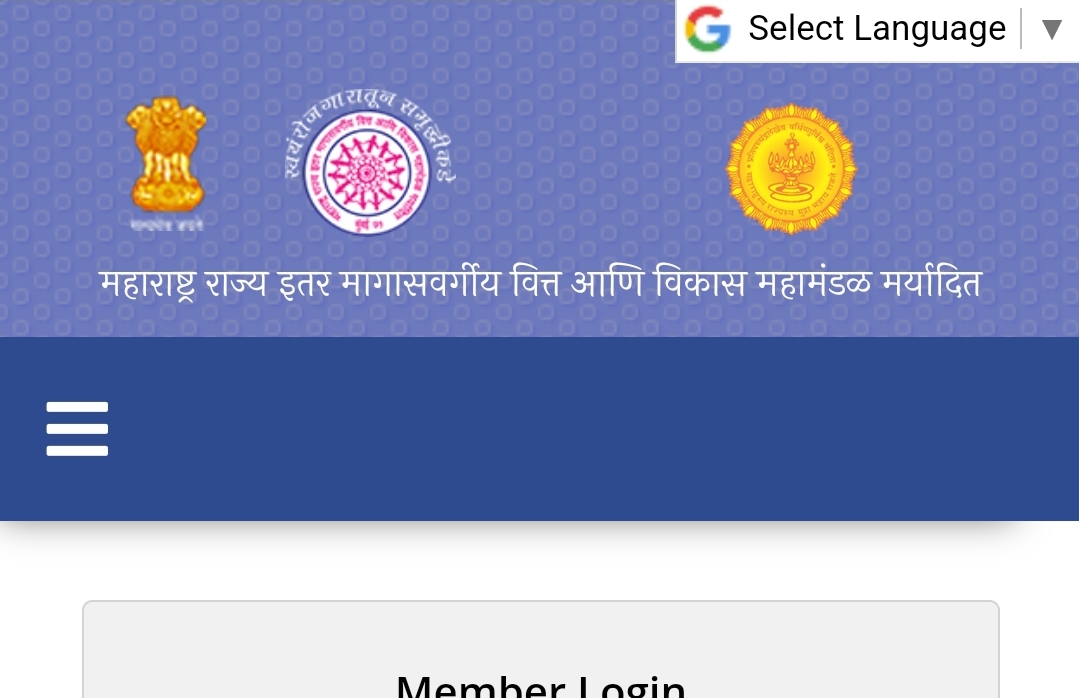This screenshot has height=698, width=1079.
Task: Click the Marathi corporation title text
Action: pos(540,284)
